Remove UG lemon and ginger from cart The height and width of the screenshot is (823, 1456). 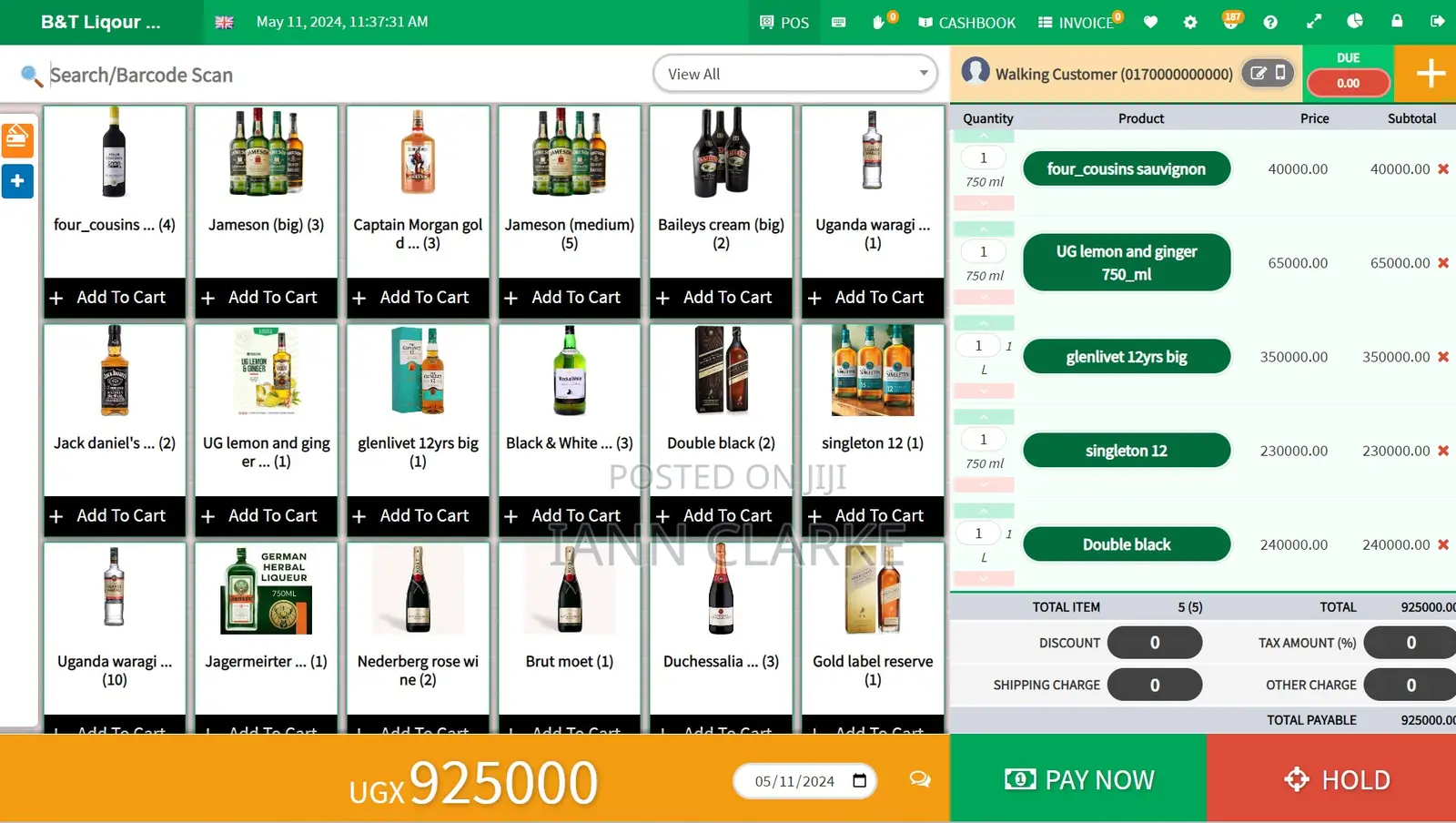1443,263
